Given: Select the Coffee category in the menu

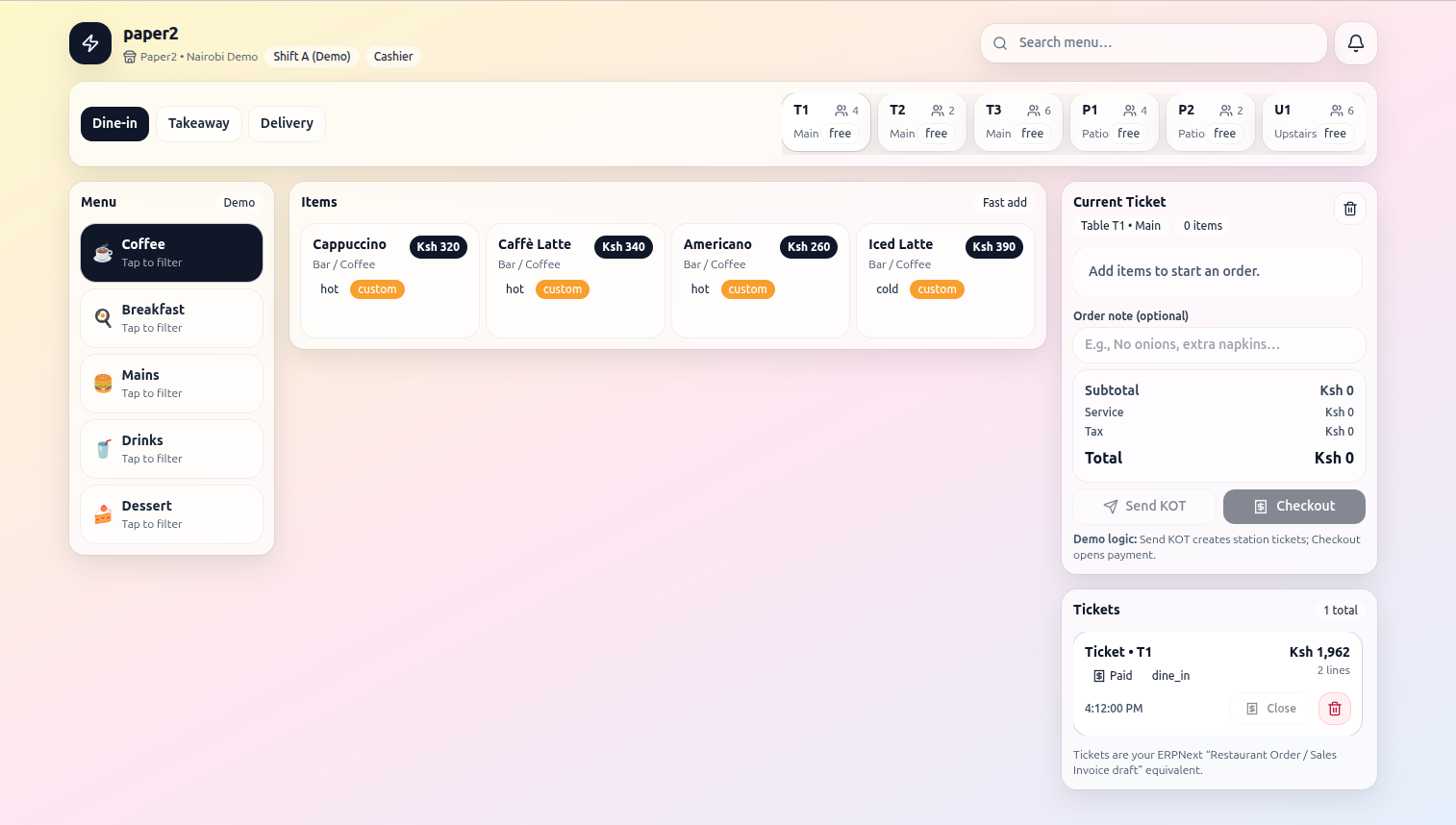Looking at the screenshot, I should coord(171,253).
